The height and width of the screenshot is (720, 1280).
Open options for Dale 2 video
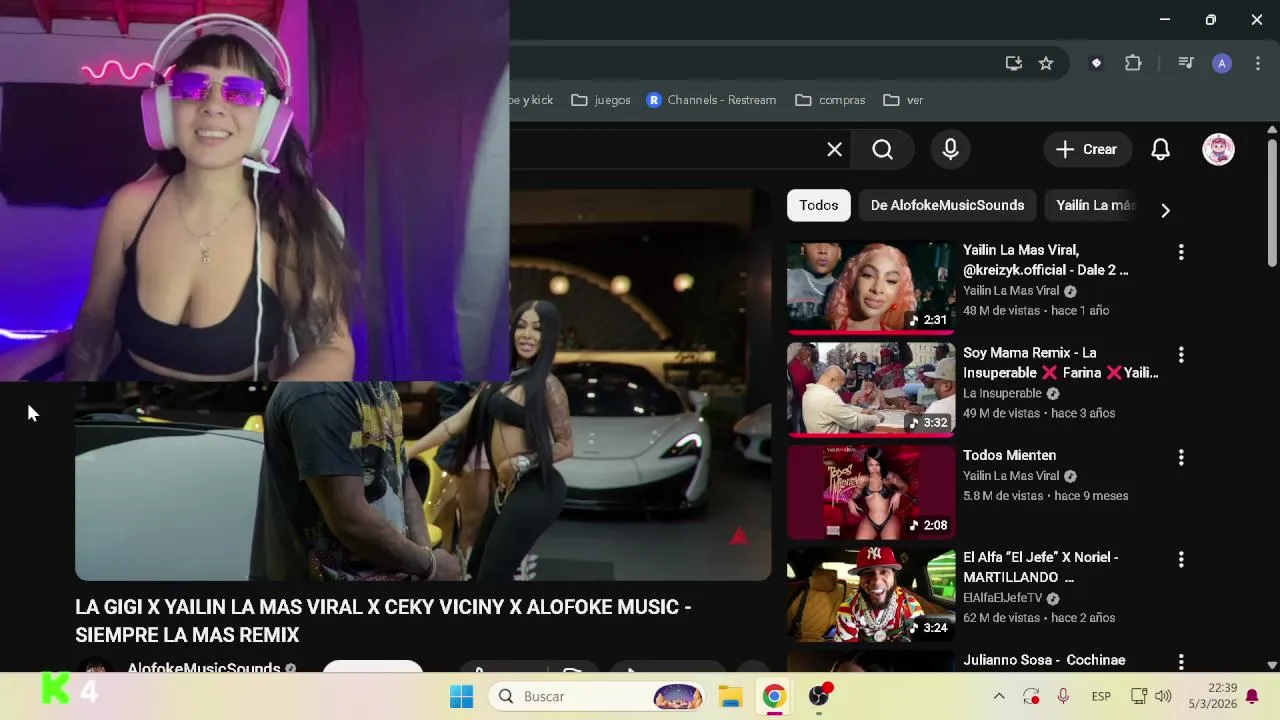(1181, 252)
